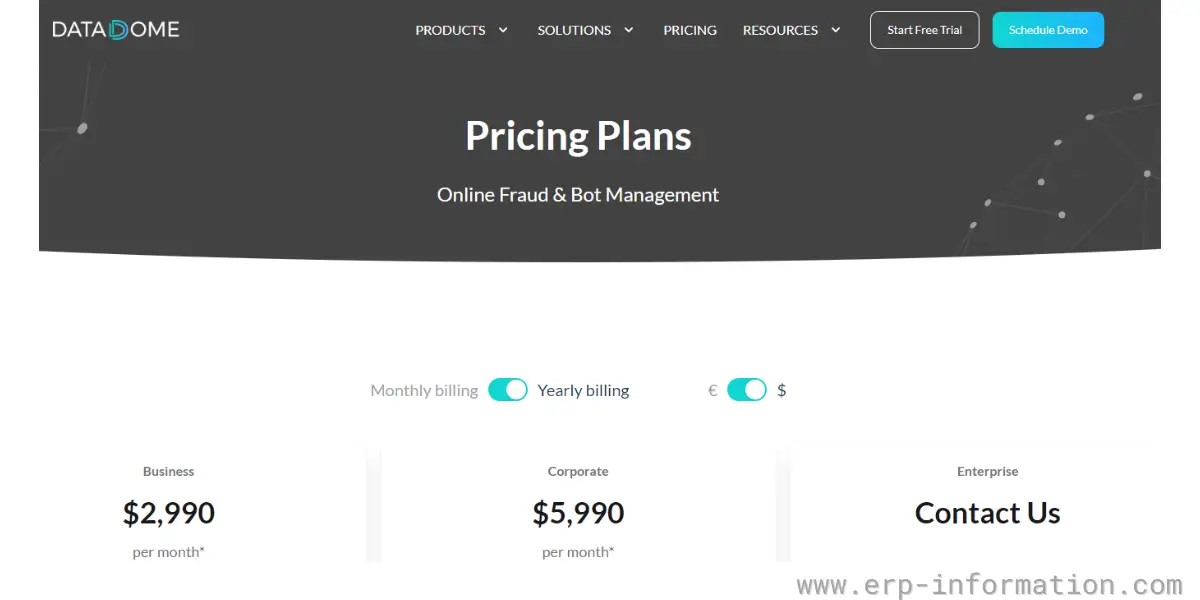Go to the Pricing page

690,30
